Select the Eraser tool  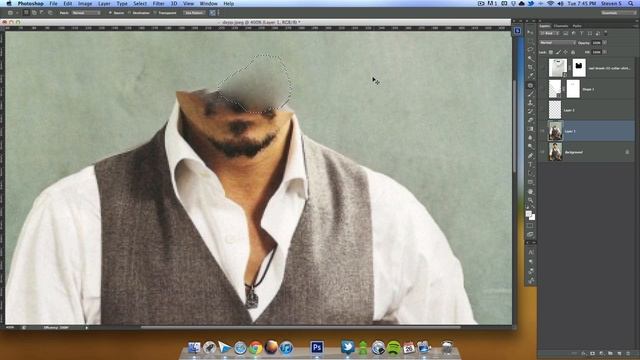click(530, 121)
